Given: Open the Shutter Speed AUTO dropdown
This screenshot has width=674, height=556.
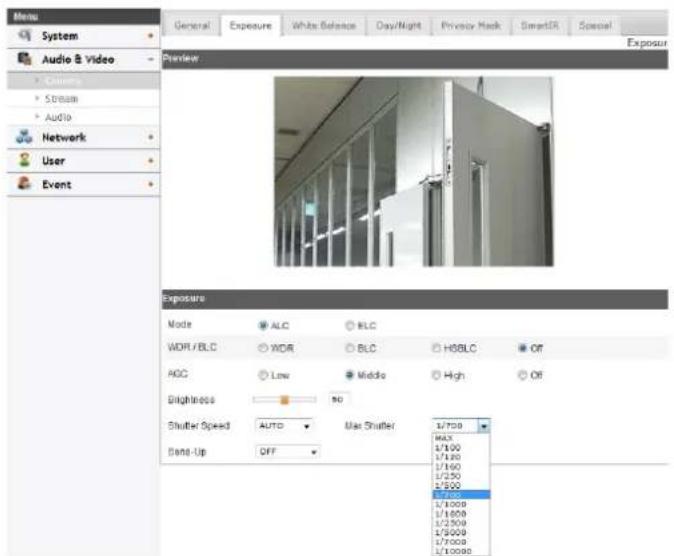Looking at the screenshot, I should pos(284,426).
